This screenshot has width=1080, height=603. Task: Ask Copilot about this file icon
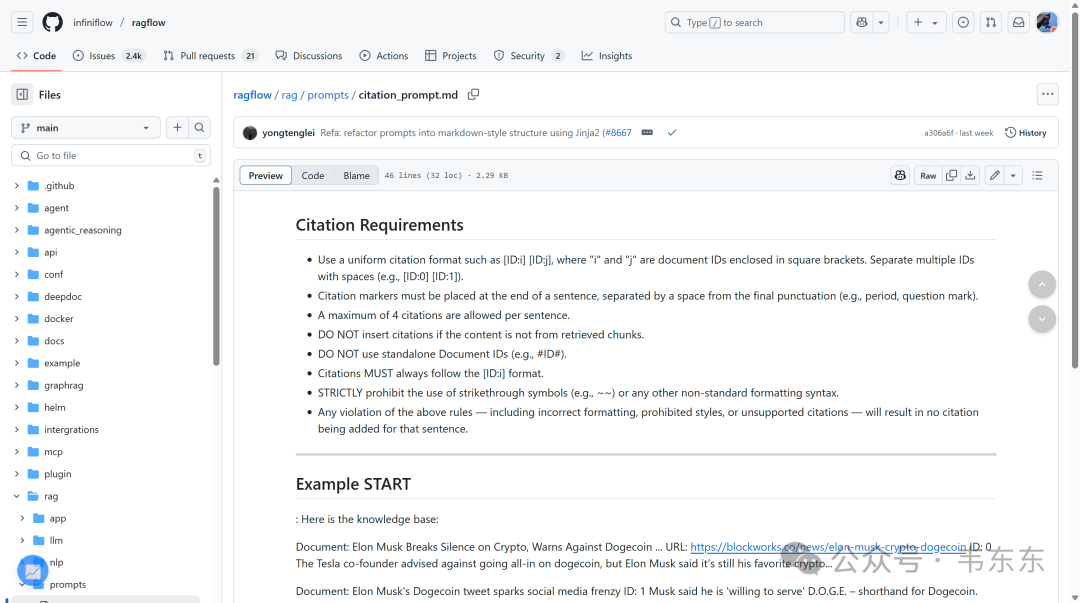point(900,176)
